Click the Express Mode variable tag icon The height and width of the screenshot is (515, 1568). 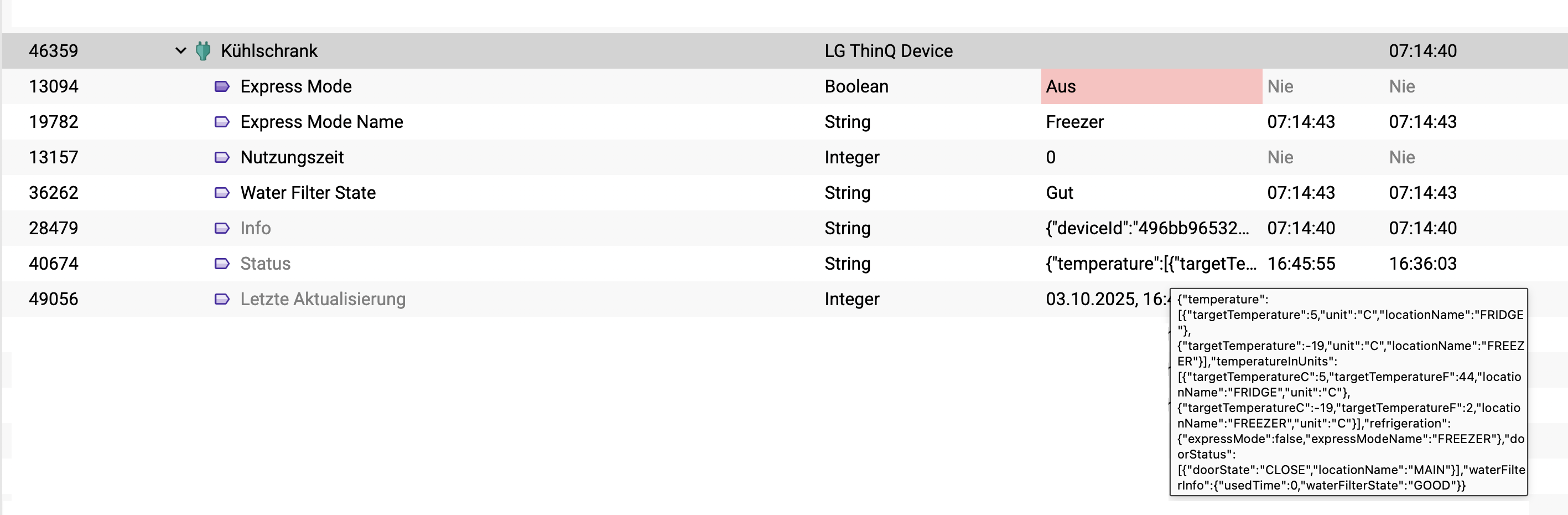pyautogui.click(x=221, y=86)
